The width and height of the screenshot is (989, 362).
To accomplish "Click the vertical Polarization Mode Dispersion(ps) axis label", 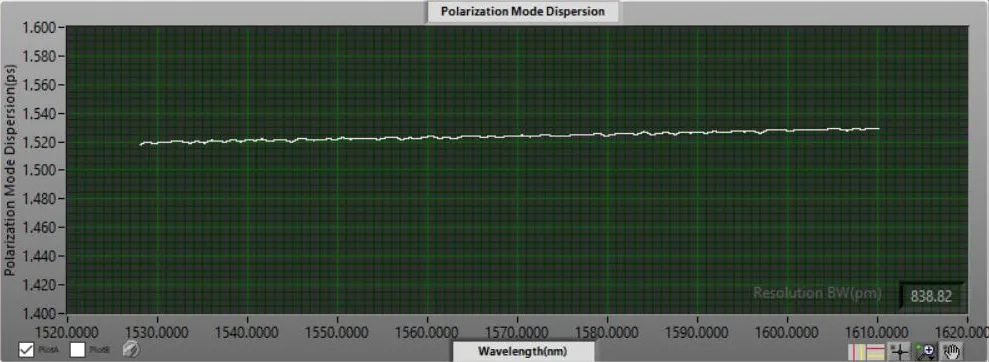I will point(9,170).
